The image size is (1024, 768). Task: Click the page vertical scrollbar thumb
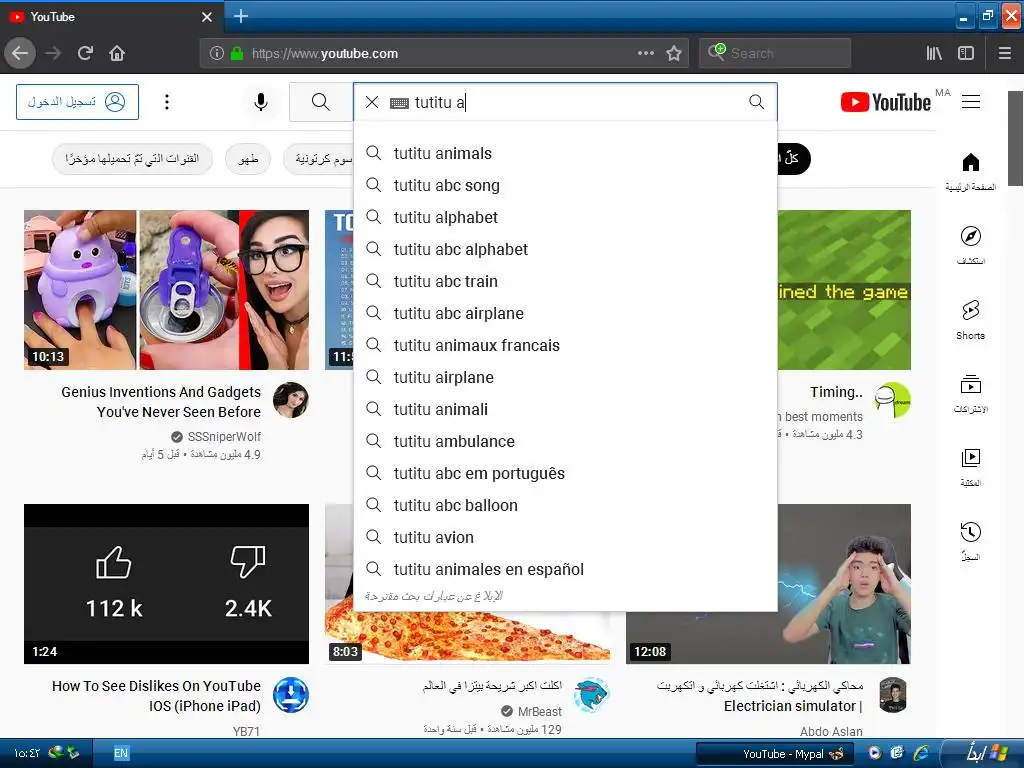(x=1016, y=138)
